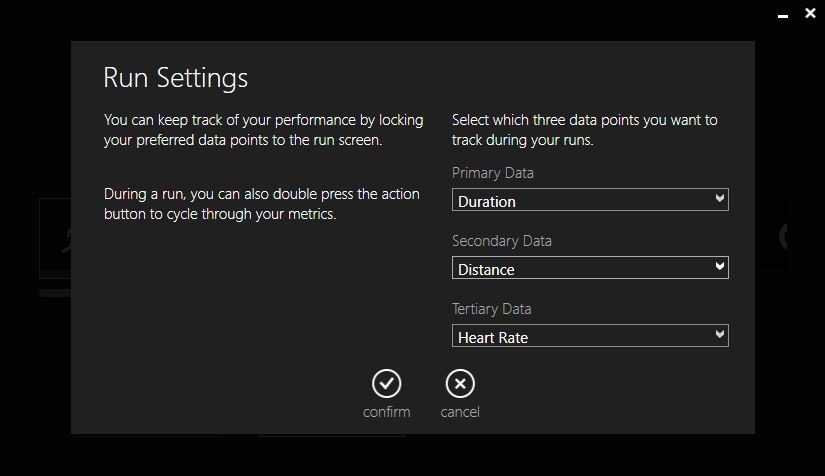
Task: Click the arrow on the Heart Rate combo box
Action: pos(719,335)
